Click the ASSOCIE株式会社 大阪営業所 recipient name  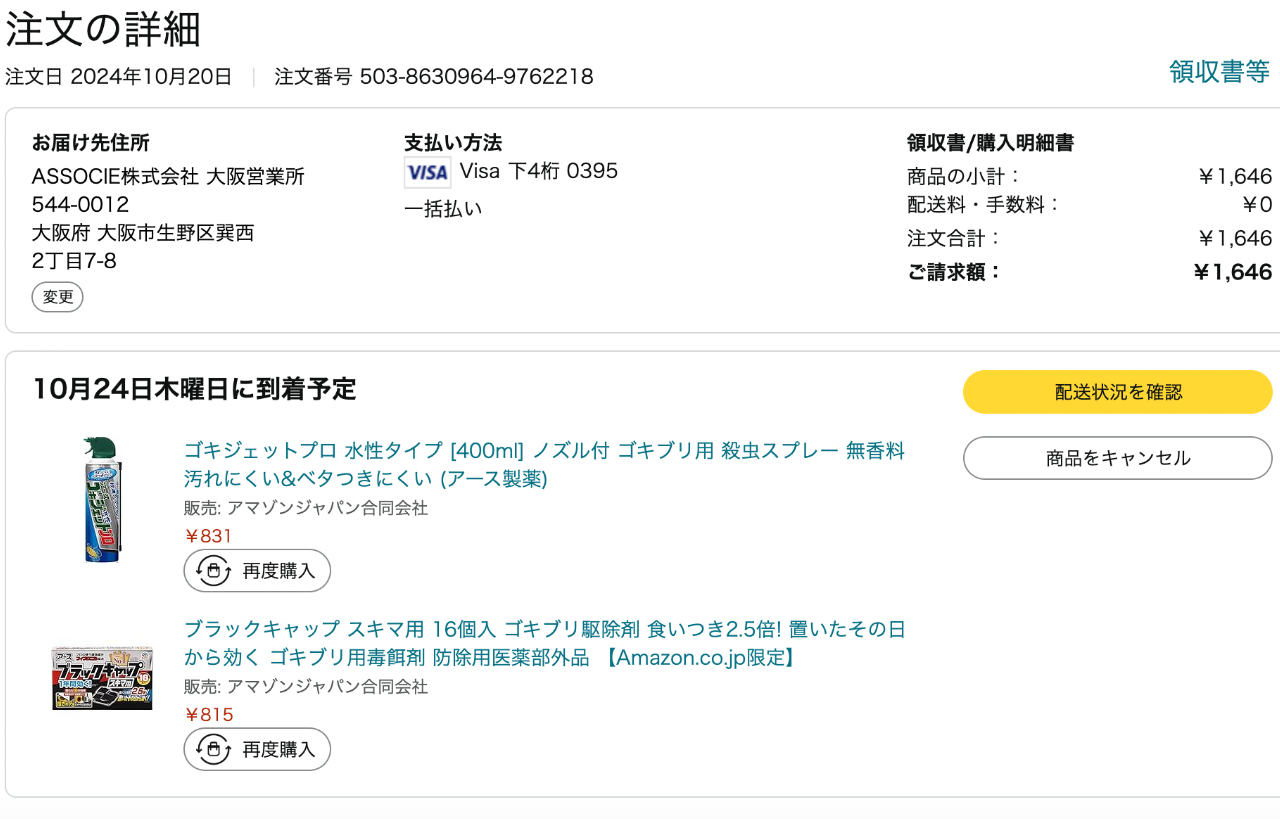coord(168,177)
